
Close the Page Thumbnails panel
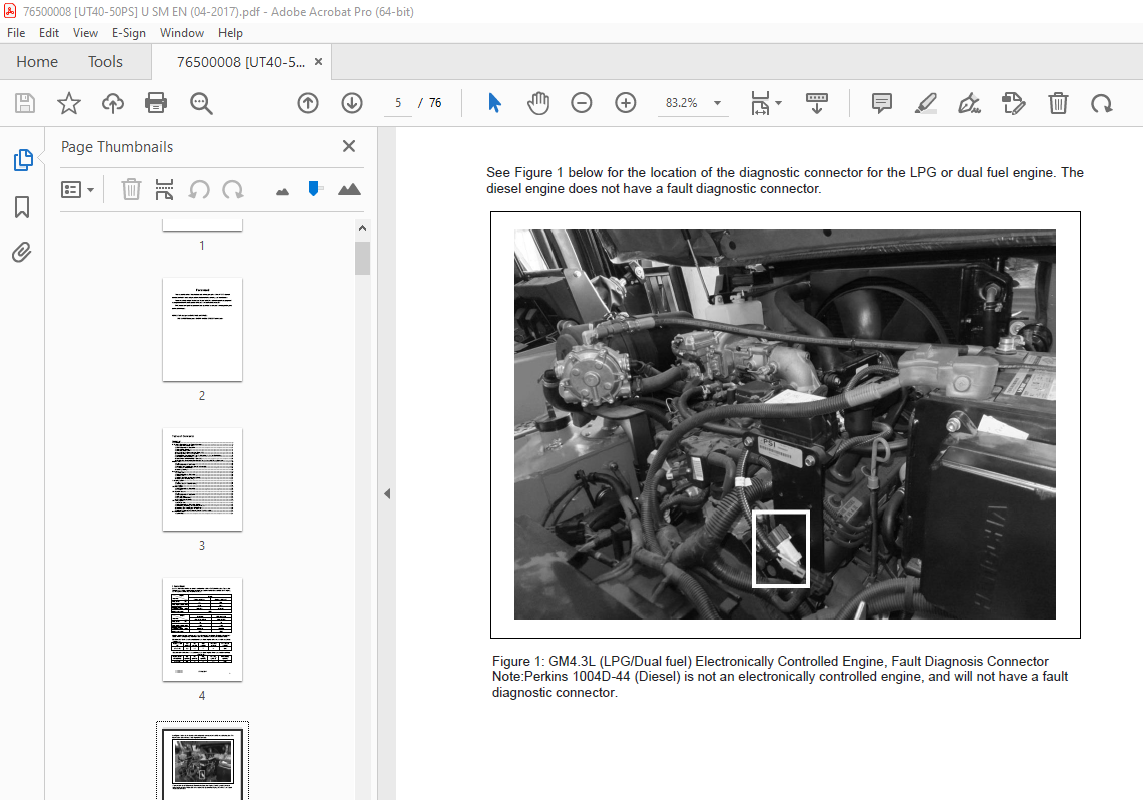click(349, 146)
